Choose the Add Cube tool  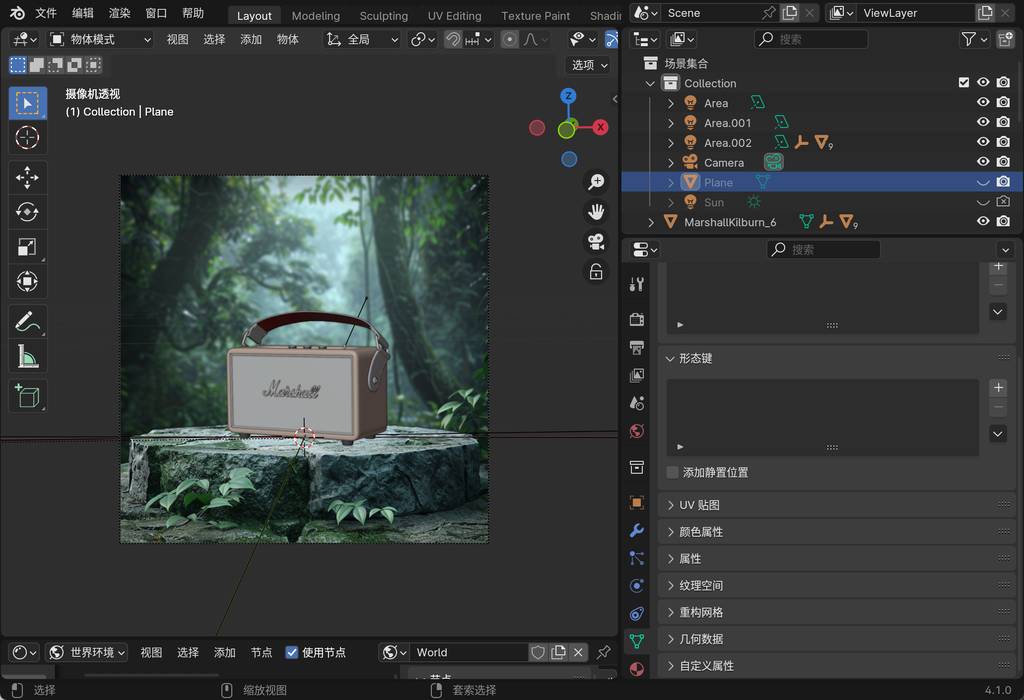27,396
